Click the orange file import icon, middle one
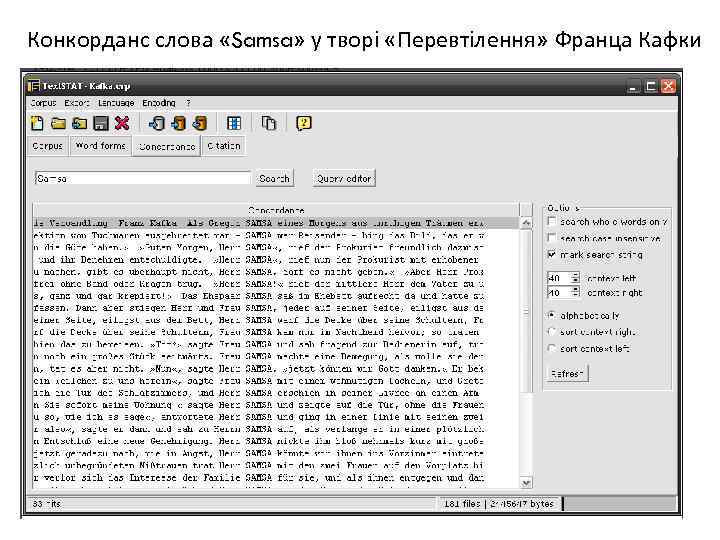Screen dimensions: 720x540 point(178,123)
